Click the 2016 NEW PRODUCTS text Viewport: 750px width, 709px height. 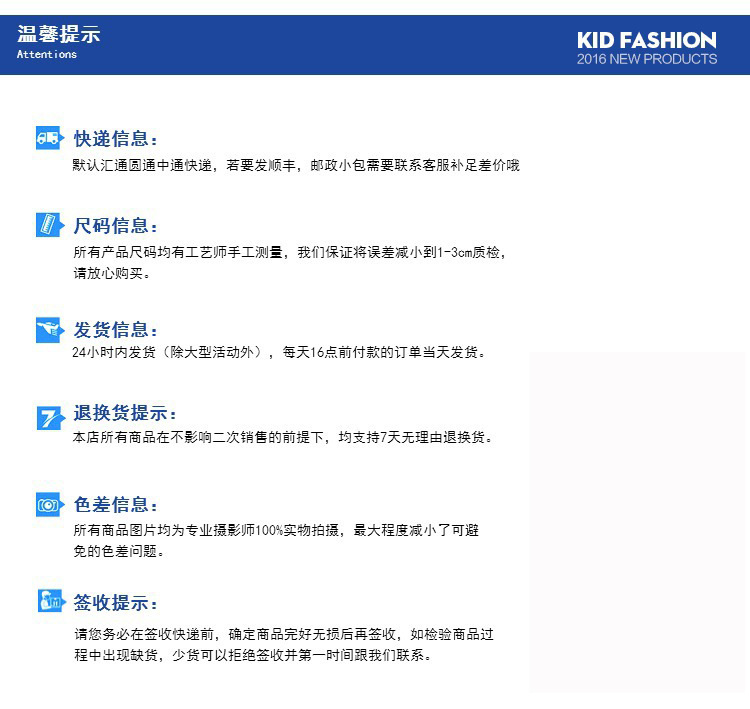[x=646, y=59]
